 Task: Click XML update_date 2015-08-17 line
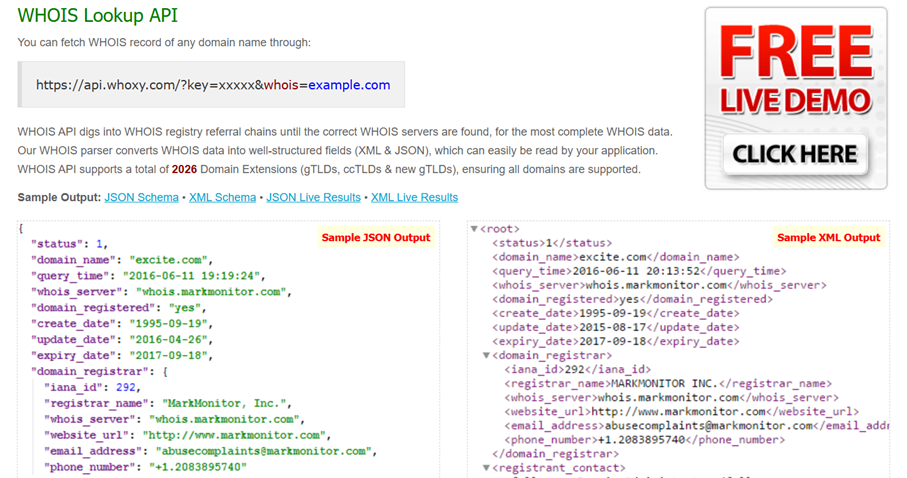point(615,327)
